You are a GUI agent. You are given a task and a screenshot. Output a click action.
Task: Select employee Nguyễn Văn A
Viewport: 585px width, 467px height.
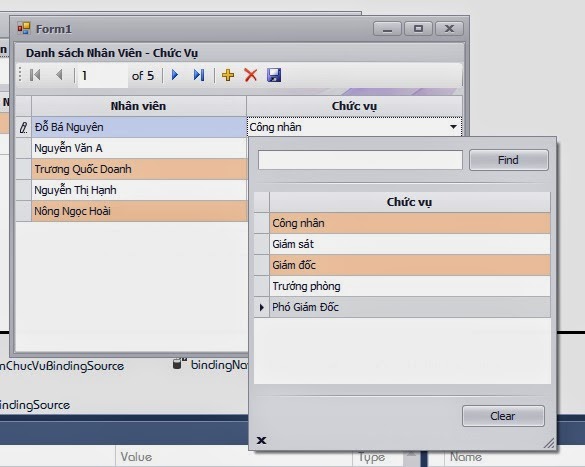pyautogui.click(x=139, y=148)
